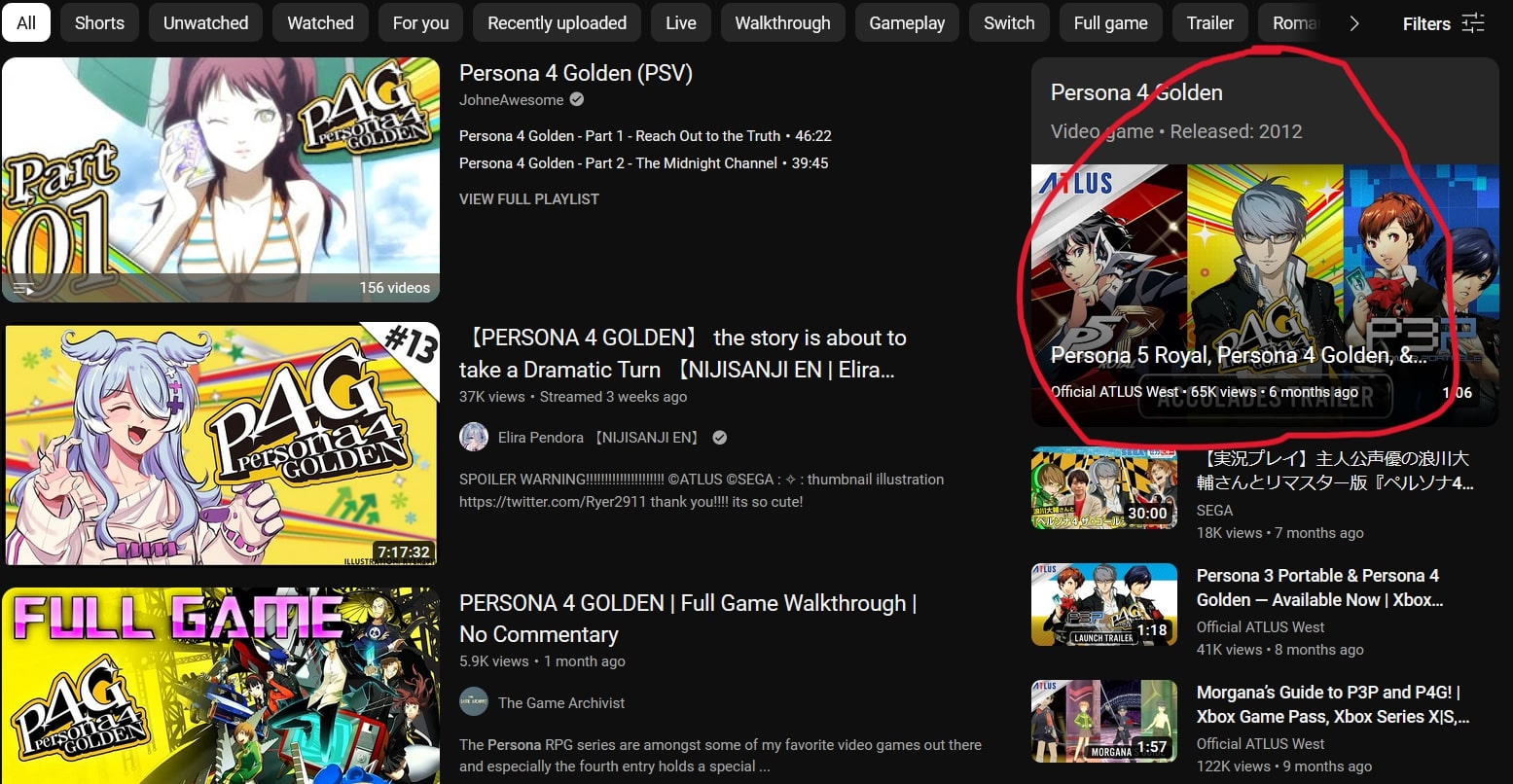
Task: Click the 156 videos count label
Action: (x=394, y=287)
